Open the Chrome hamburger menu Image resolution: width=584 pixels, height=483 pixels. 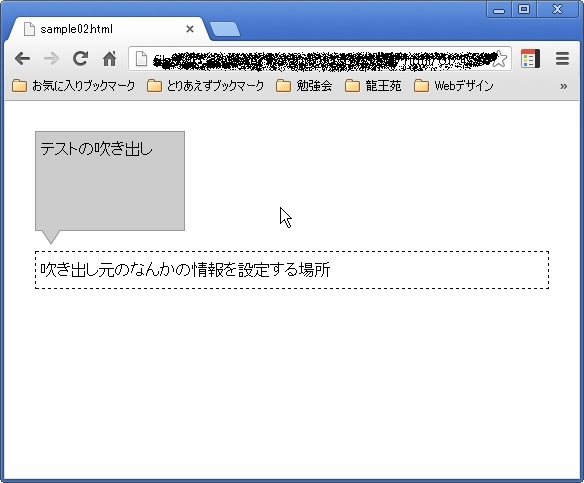tap(562, 58)
